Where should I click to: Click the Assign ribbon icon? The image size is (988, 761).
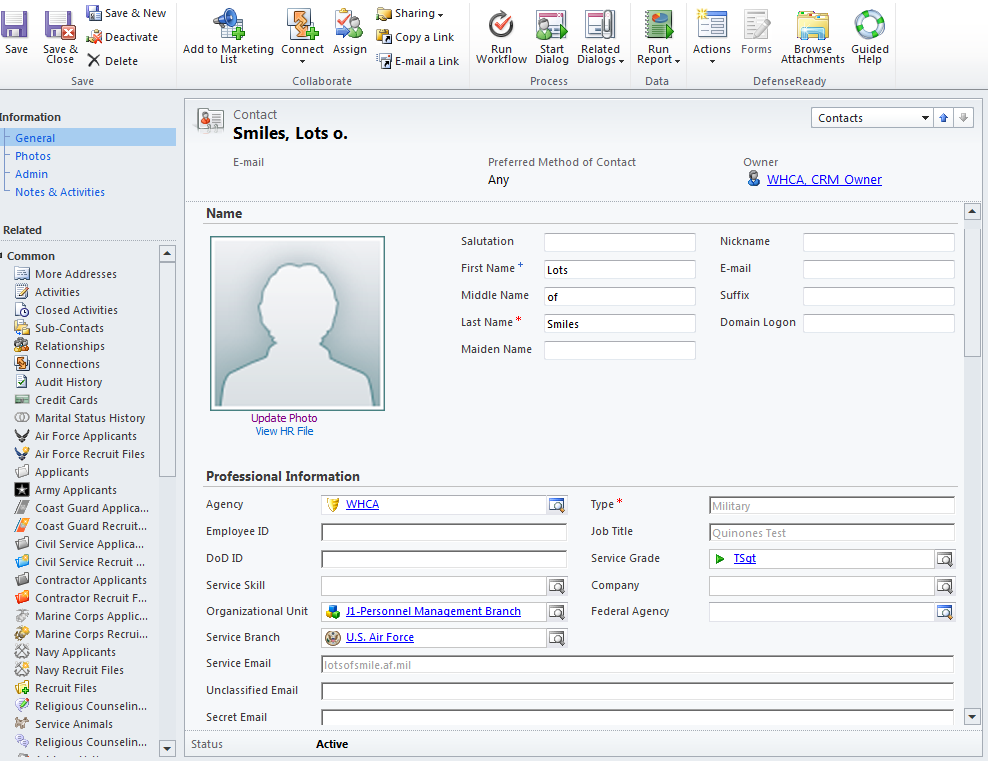(x=349, y=26)
